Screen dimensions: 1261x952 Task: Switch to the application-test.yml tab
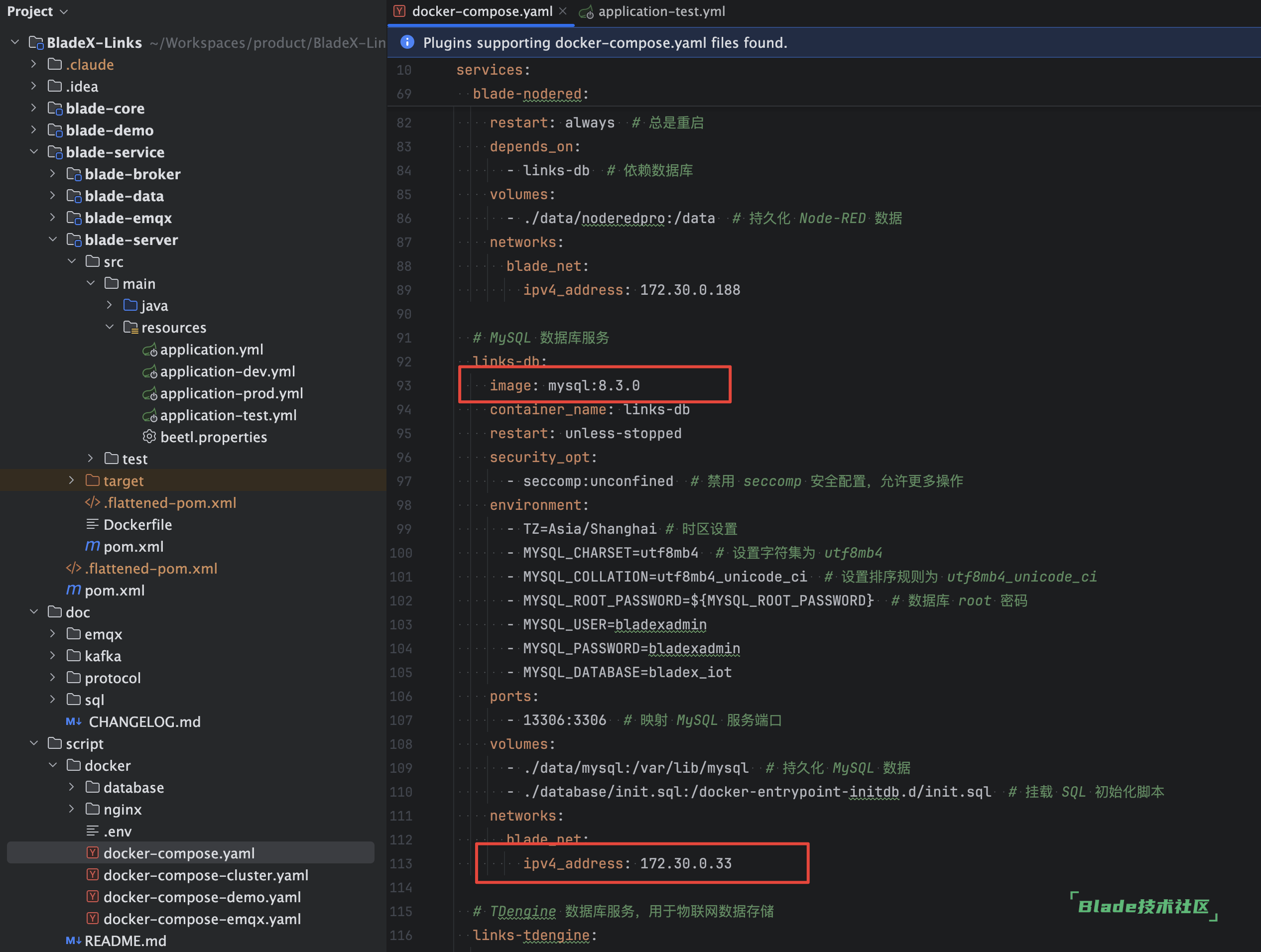pyautogui.click(x=661, y=11)
